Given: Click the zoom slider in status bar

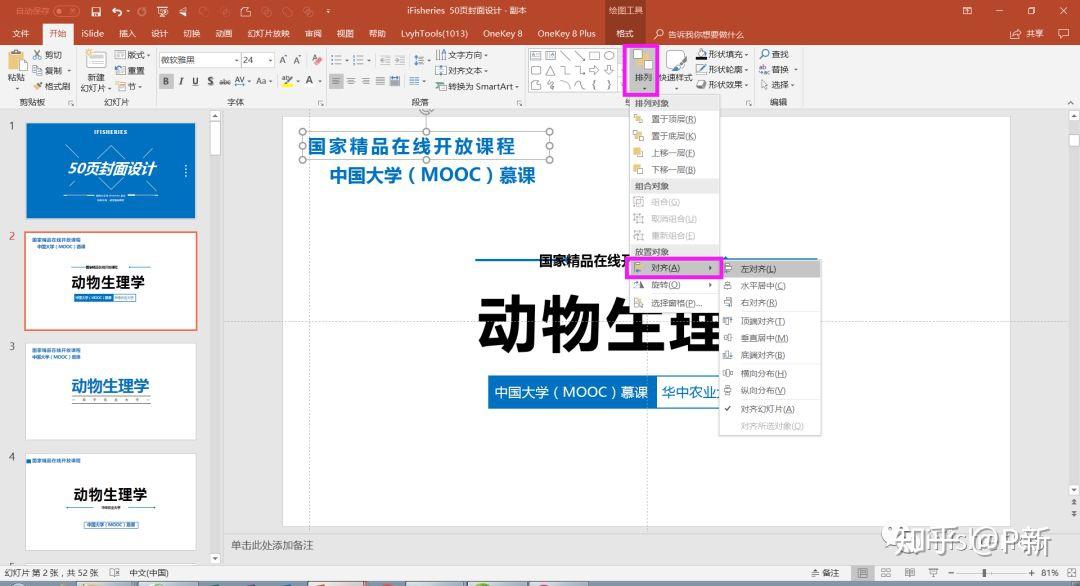Looking at the screenshot, I should (x=989, y=573).
